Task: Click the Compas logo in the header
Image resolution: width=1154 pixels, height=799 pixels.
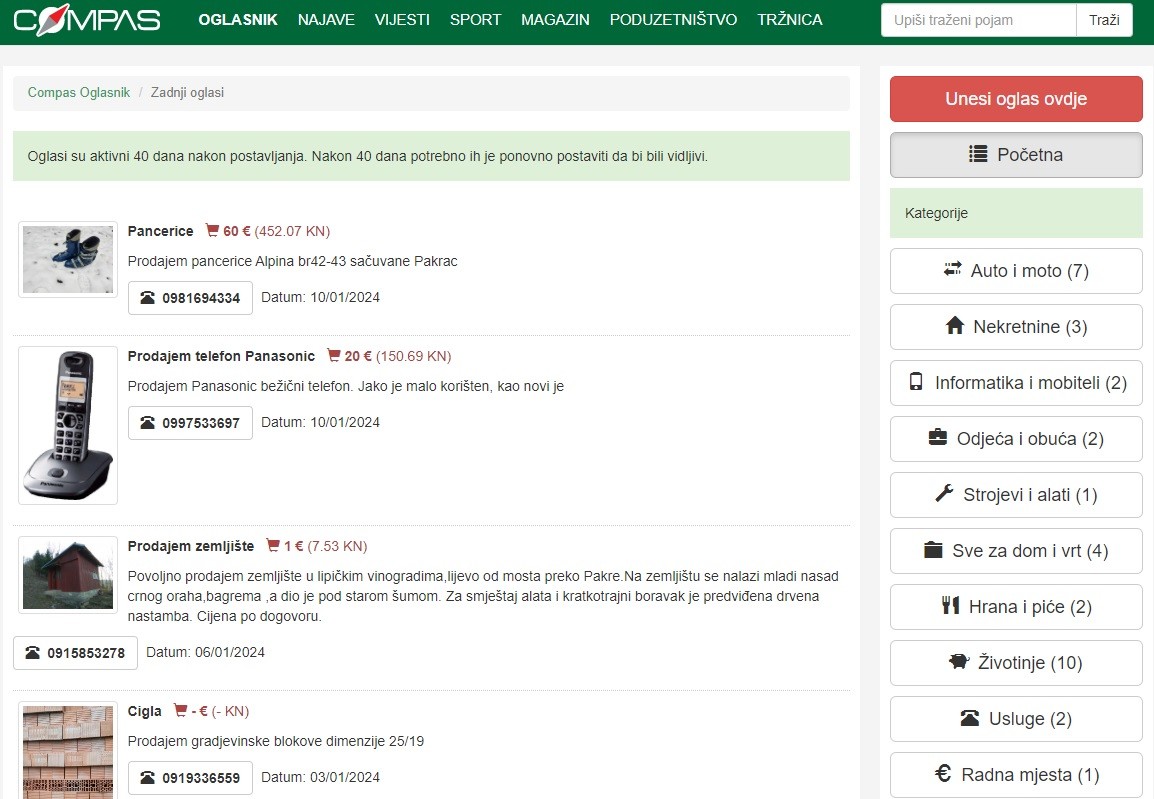Action: 87,21
